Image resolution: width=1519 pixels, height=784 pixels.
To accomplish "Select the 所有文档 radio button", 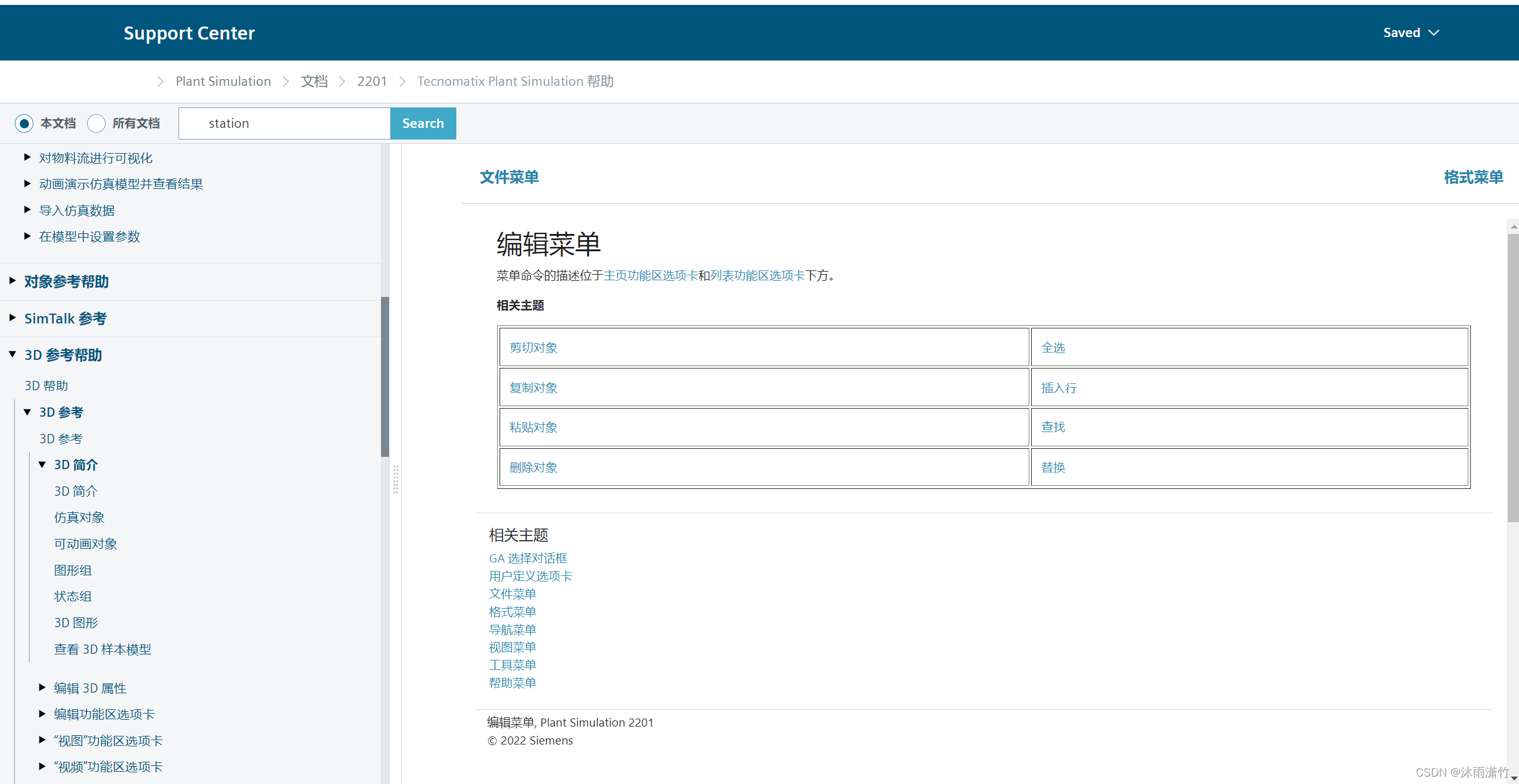I will pyautogui.click(x=96, y=123).
